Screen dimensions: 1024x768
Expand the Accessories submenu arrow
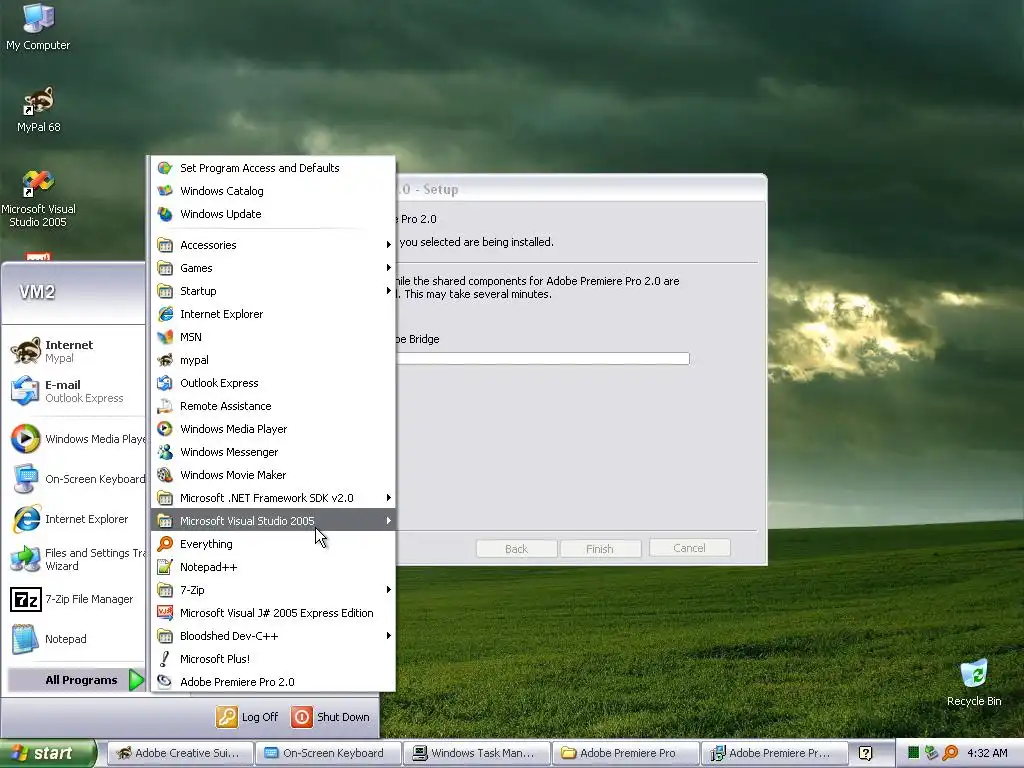tap(389, 245)
